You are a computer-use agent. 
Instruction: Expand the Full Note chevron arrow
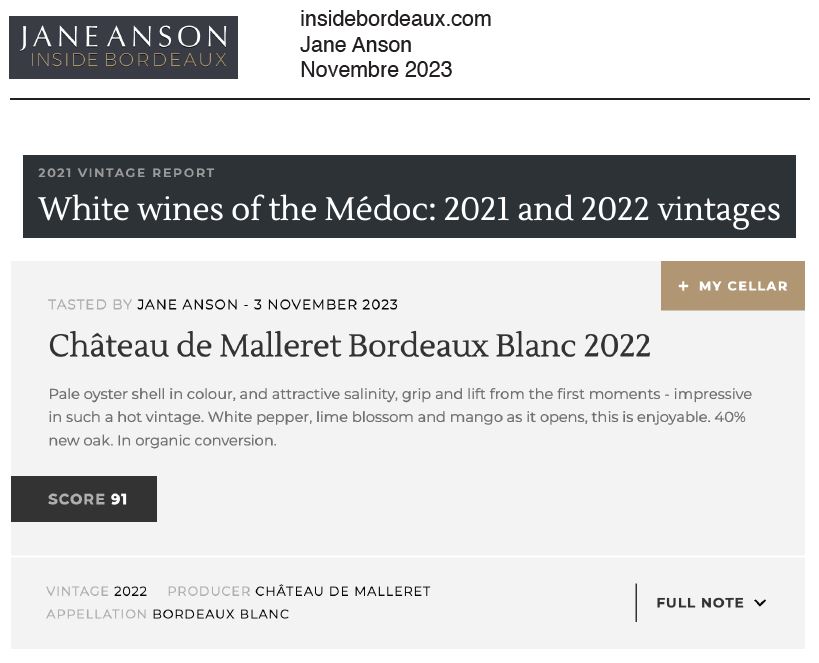pyautogui.click(x=760, y=602)
